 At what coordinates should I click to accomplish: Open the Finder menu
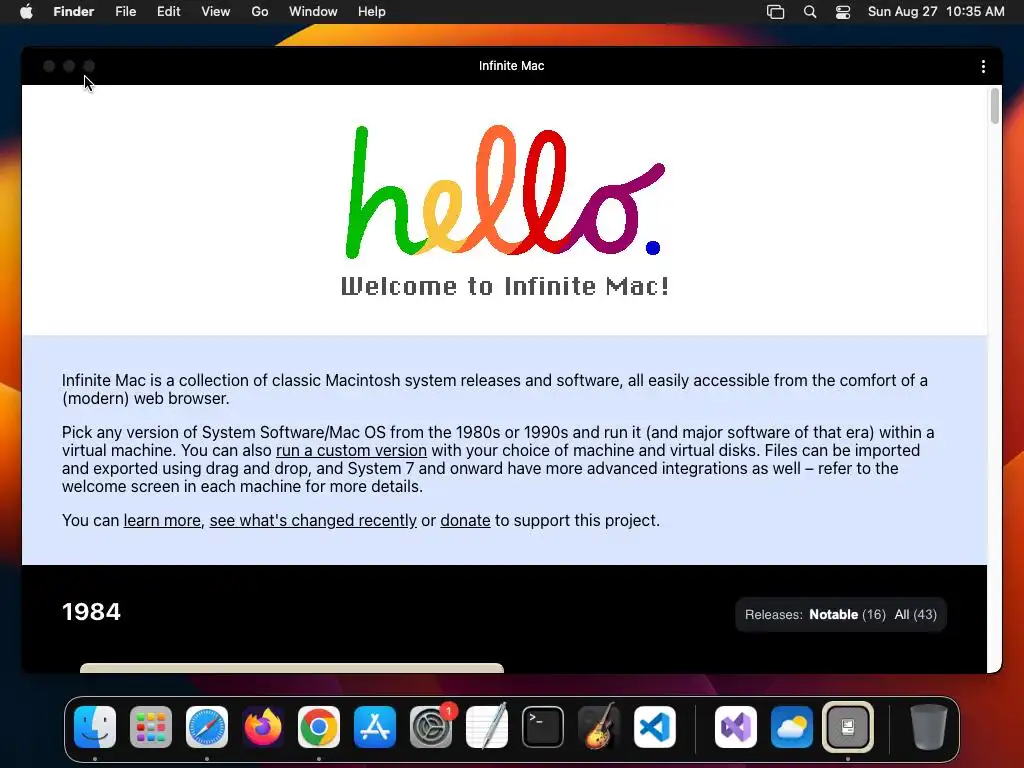click(73, 12)
